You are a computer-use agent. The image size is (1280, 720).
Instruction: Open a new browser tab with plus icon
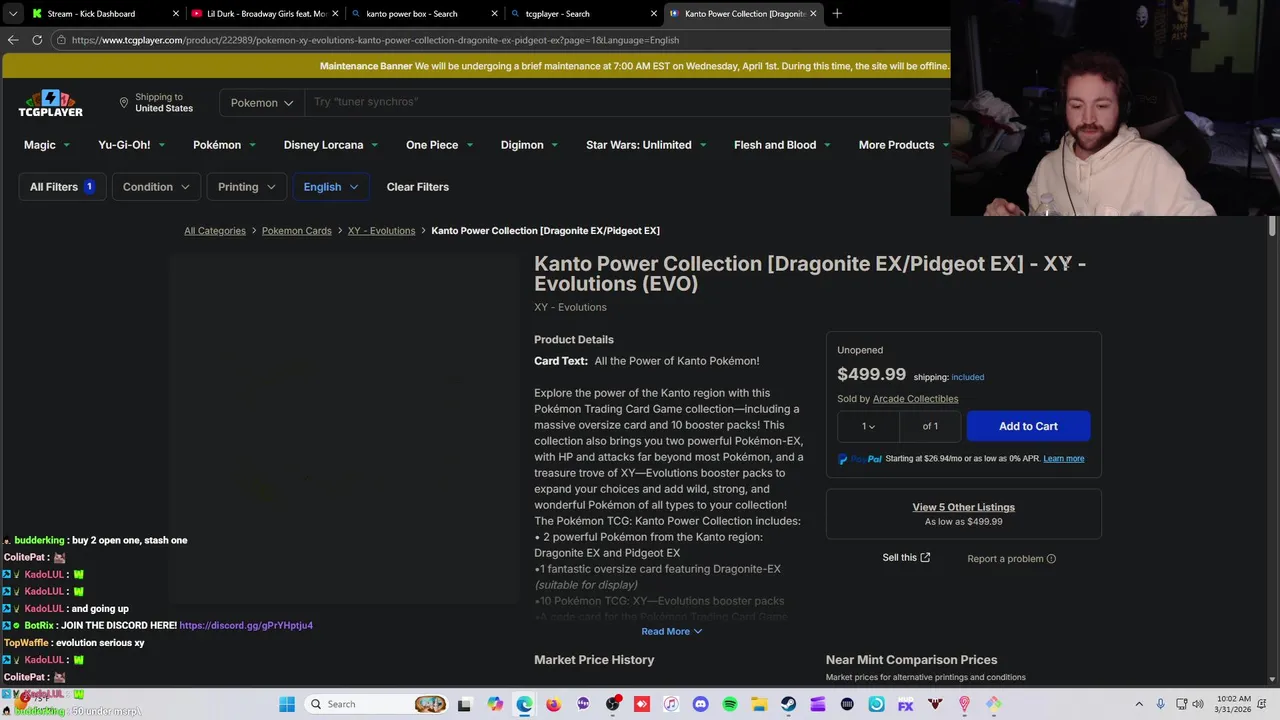[x=837, y=14]
